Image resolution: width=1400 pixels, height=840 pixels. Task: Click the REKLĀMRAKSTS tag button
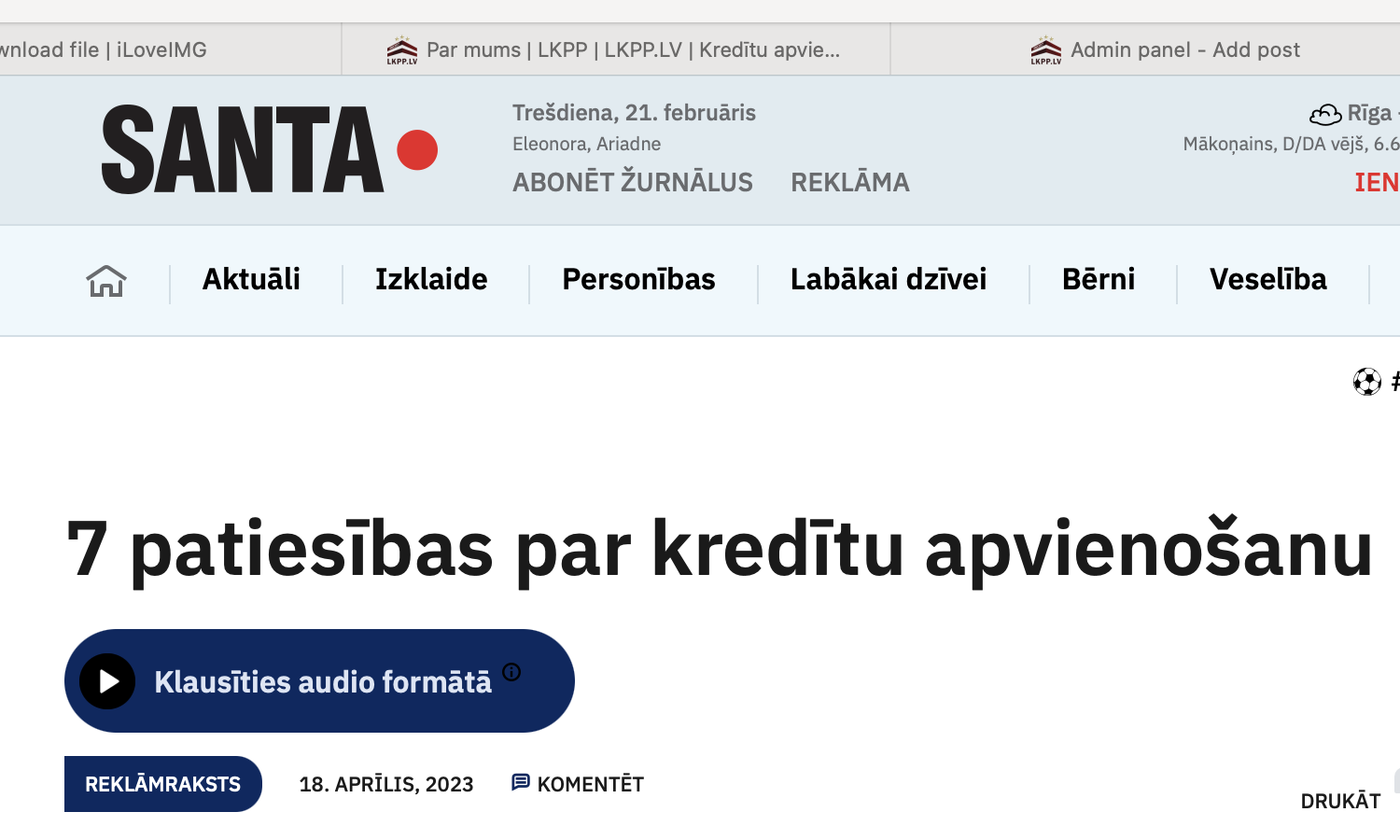point(163,784)
